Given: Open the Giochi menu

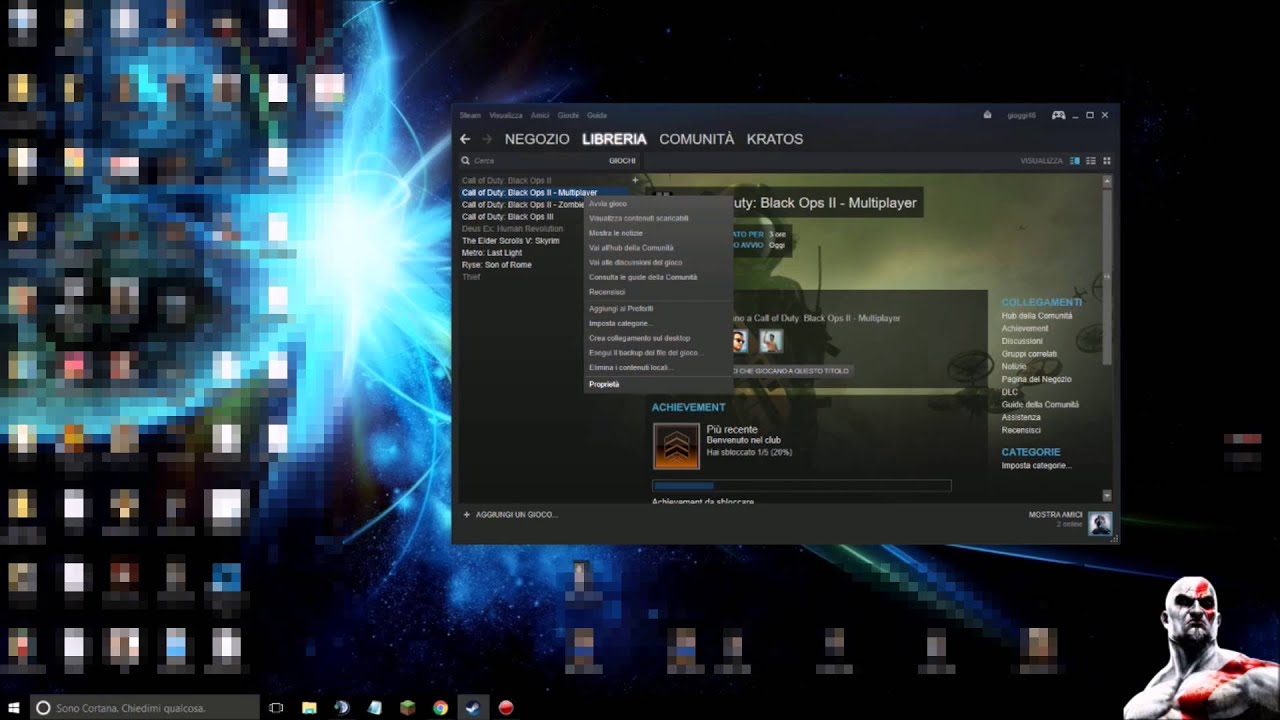Looking at the screenshot, I should 568,115.
